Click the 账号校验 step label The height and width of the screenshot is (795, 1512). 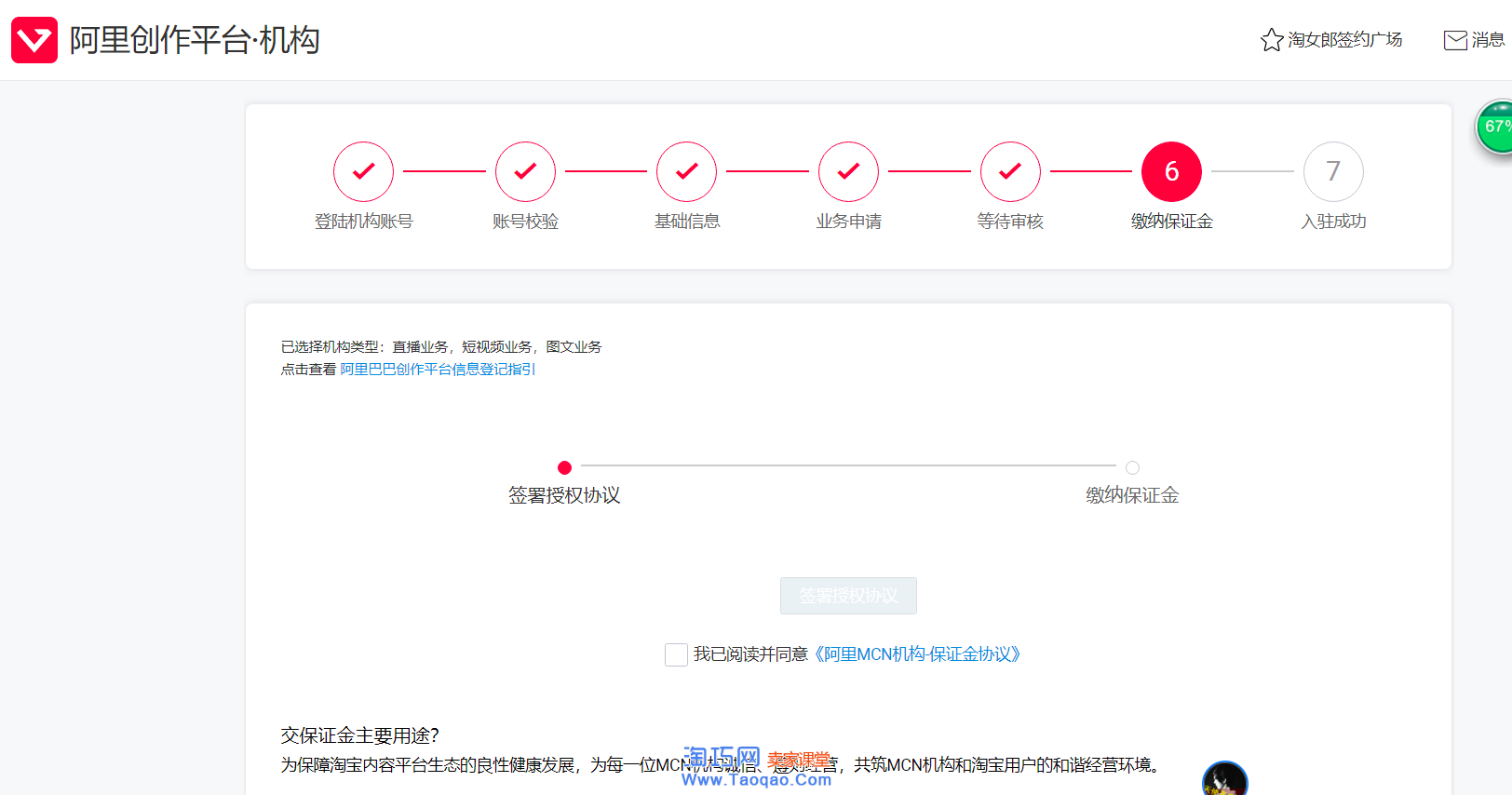pos(525,222)
